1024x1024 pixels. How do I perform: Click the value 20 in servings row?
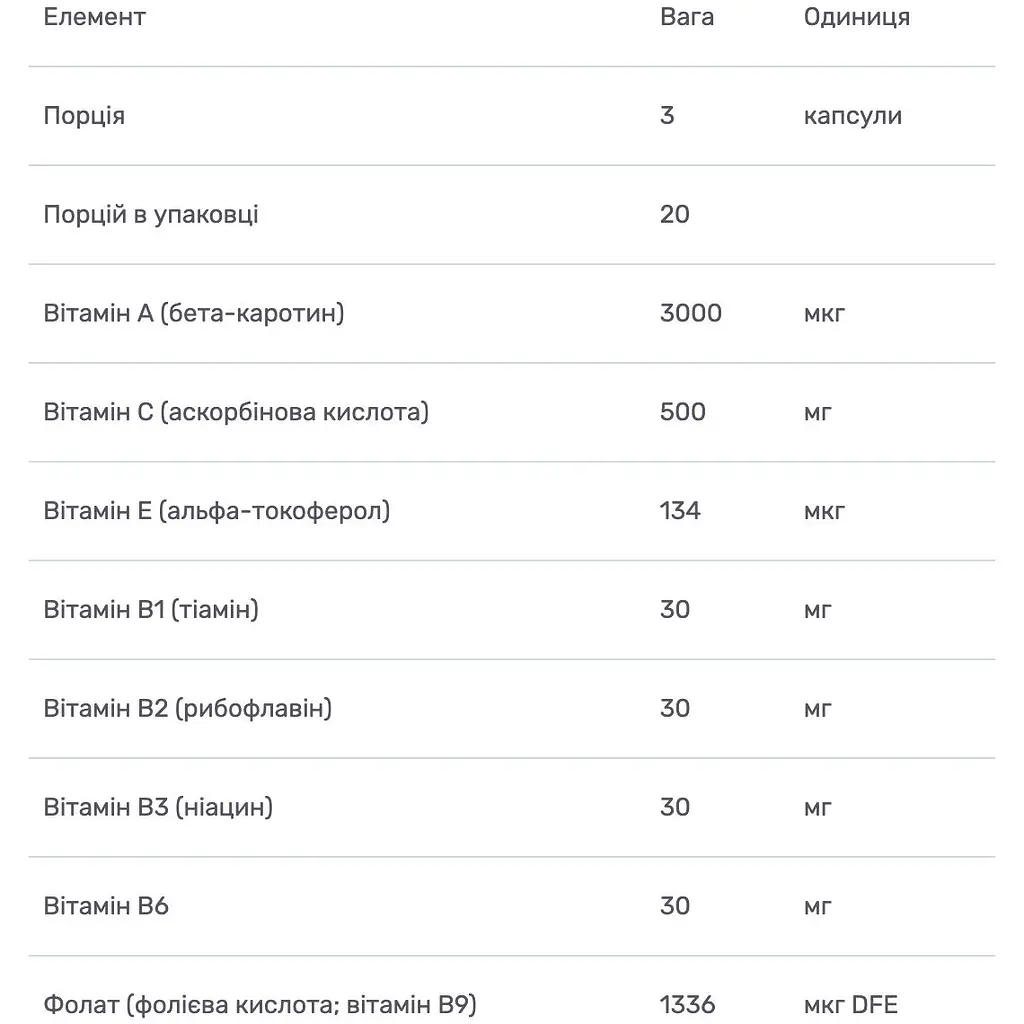pos(675,214)
